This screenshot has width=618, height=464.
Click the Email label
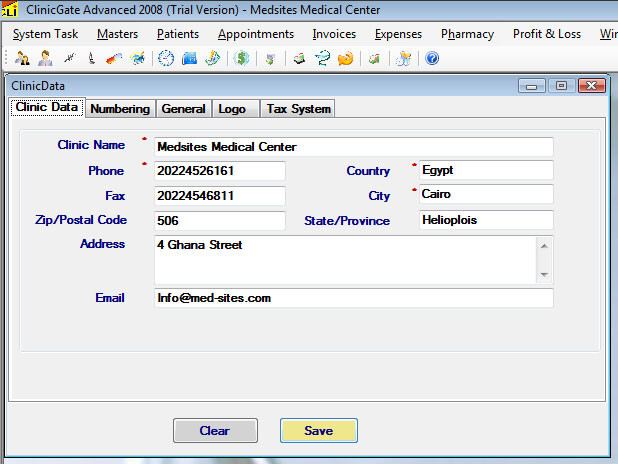pos(110,298)
